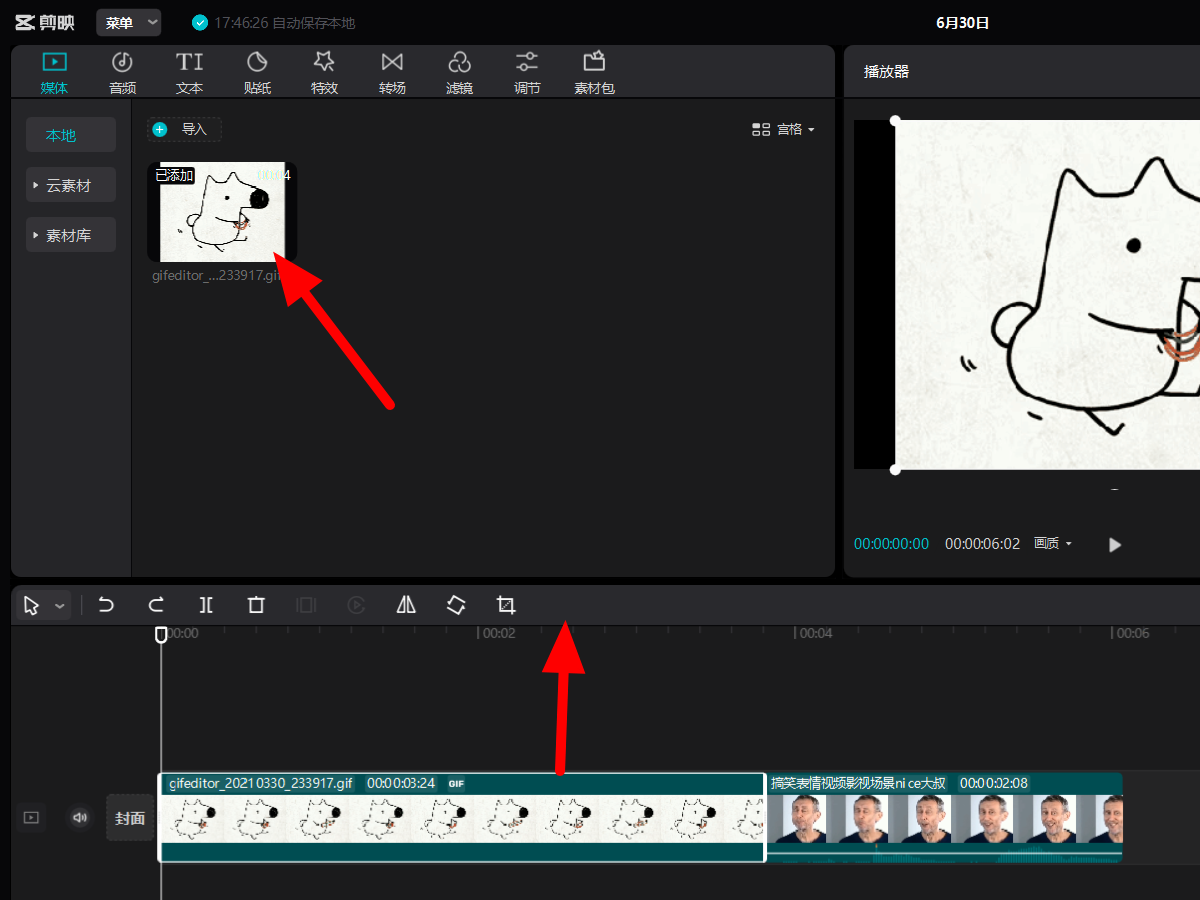Select the split clip tool
Image resolution: width=1200 pixels, height=900 pixels.
(x=206, y=605)
